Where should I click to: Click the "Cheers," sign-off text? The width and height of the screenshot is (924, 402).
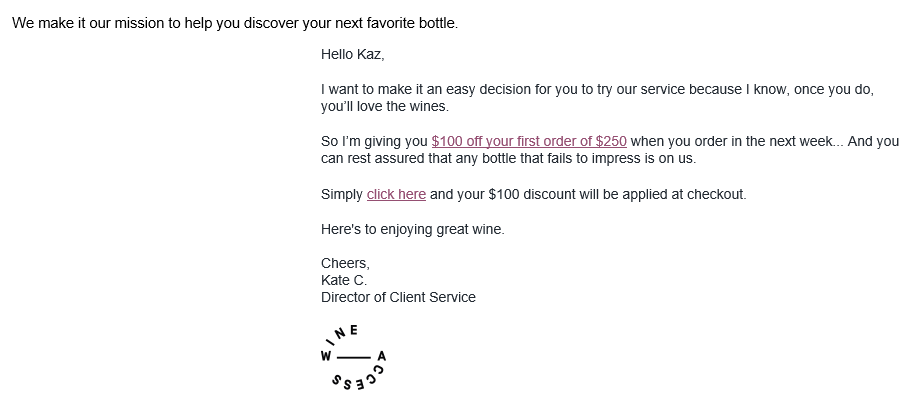coord(345,263)
